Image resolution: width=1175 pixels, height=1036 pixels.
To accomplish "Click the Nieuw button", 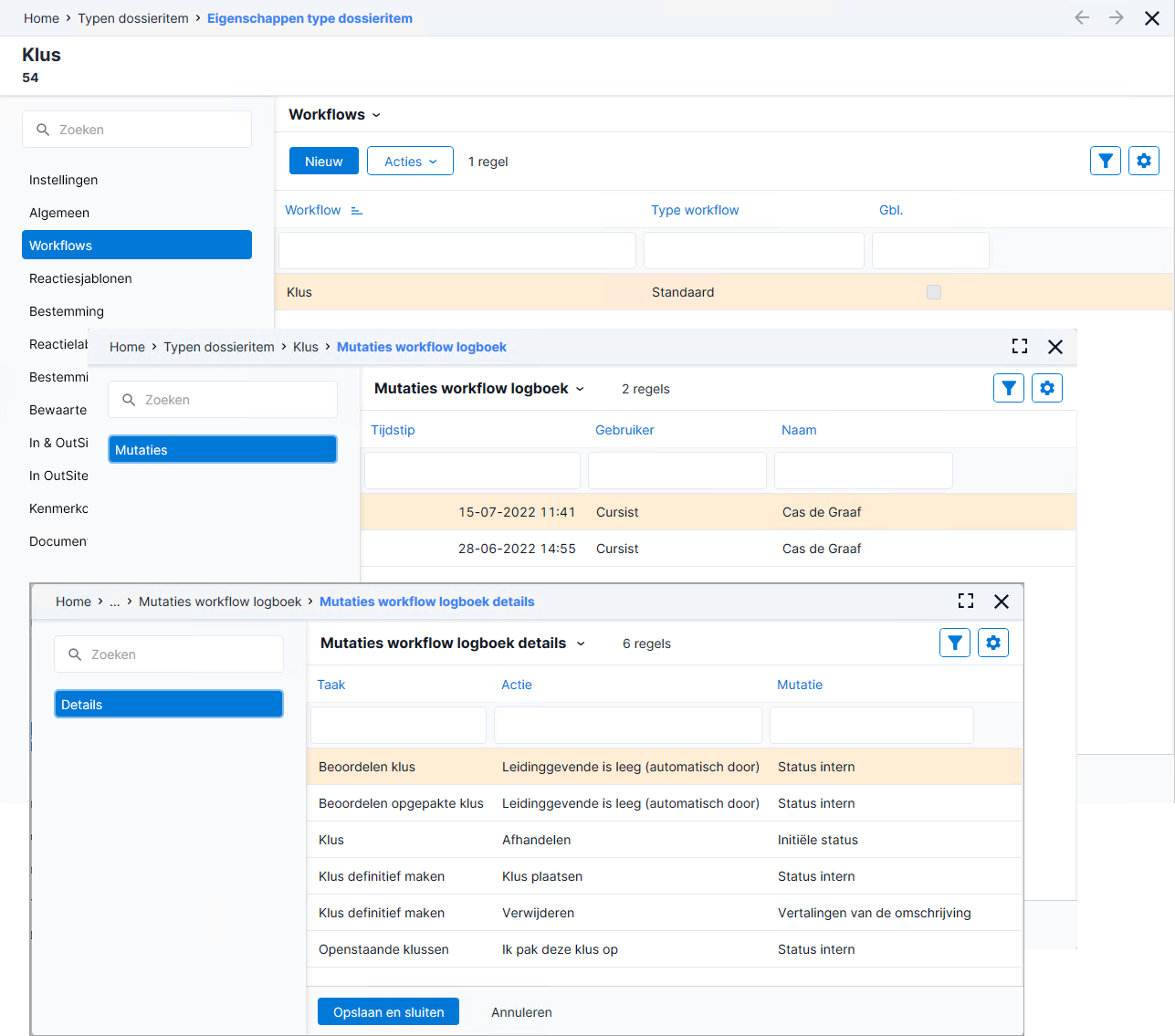I will click(324, 161).
